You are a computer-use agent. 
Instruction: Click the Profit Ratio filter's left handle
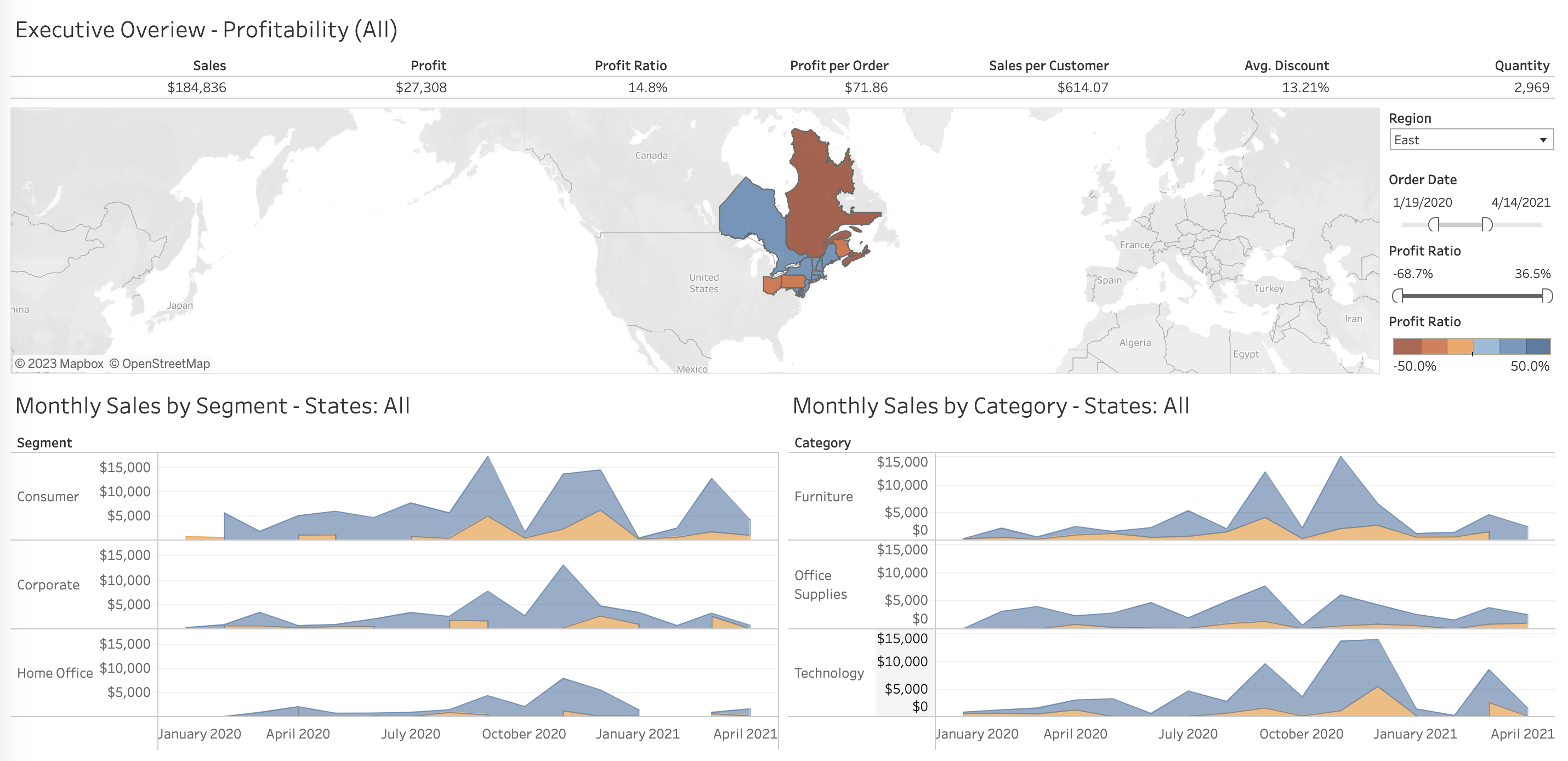1397,296
